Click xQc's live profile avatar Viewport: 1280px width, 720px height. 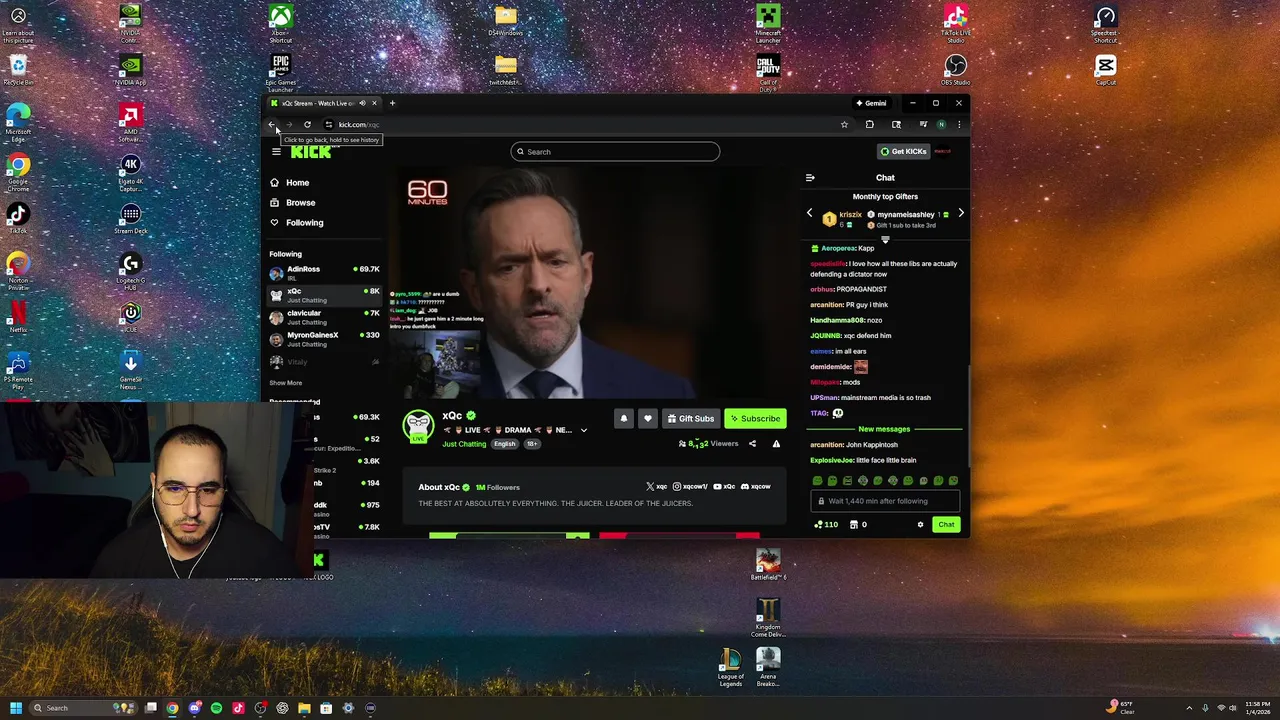pyautogui.click(x=418, y=426)
